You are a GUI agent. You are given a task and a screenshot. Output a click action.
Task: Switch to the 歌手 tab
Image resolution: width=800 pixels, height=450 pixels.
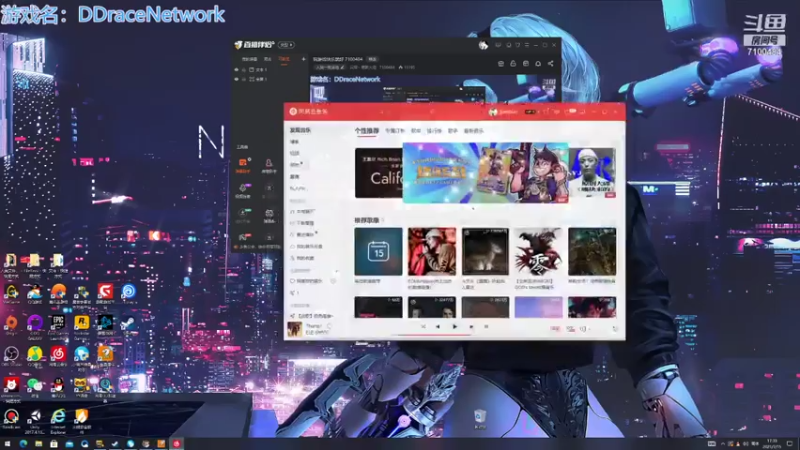453,131
